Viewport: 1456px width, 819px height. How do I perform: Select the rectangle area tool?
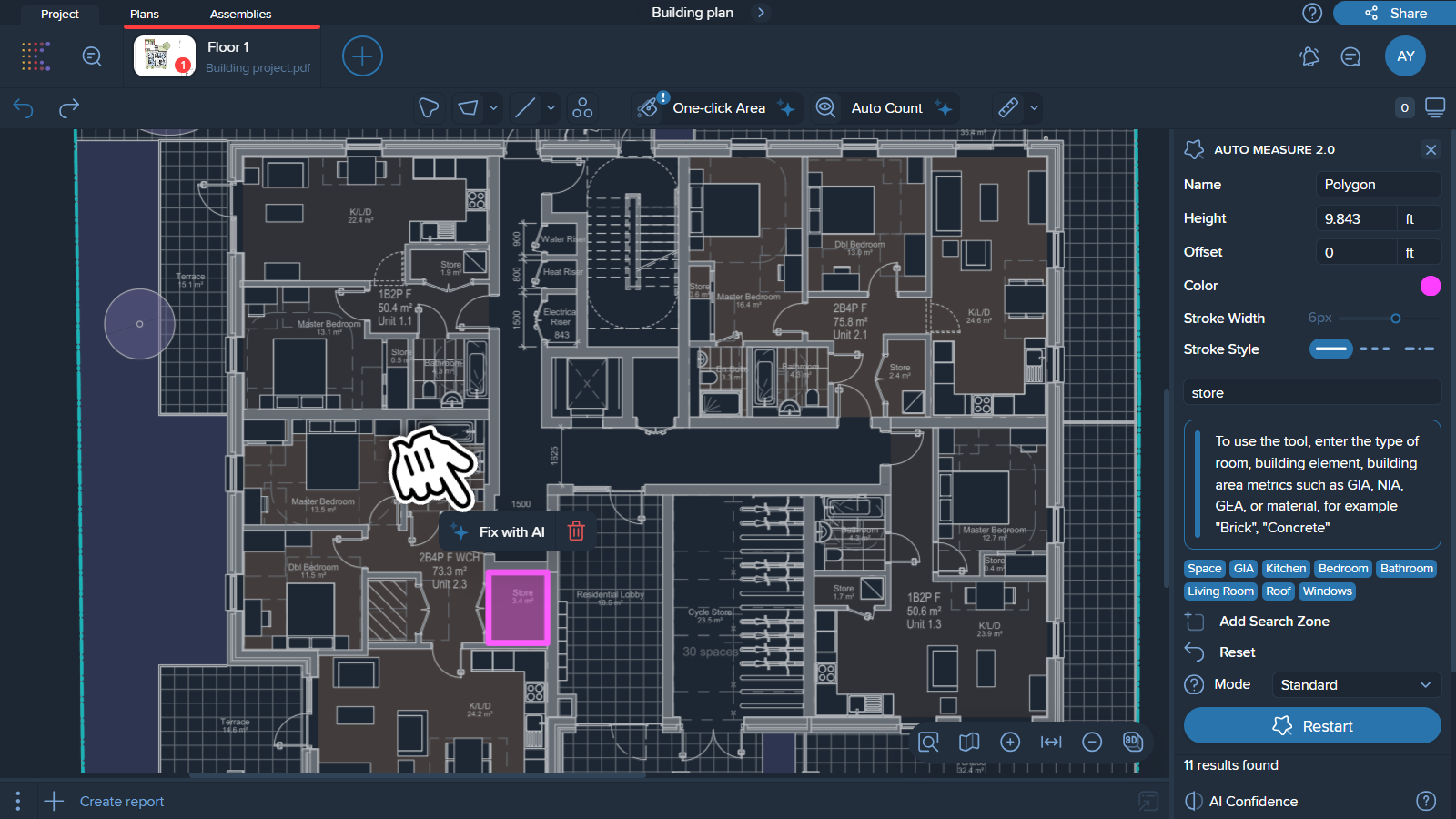click(468, 108)
